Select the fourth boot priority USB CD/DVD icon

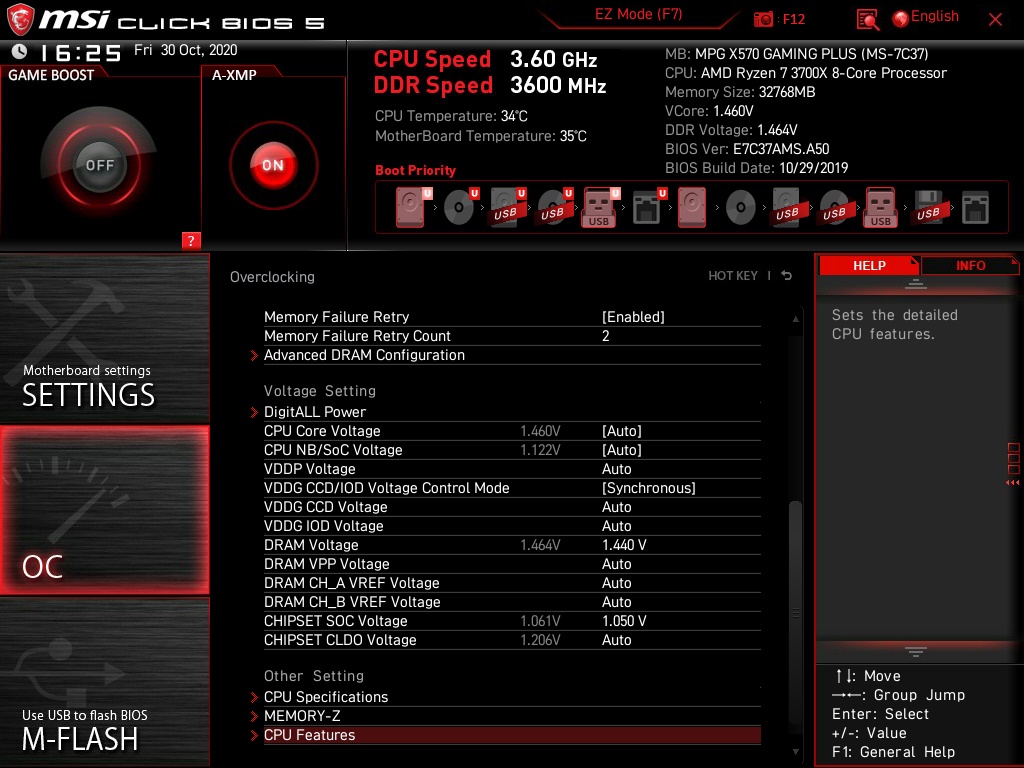[x=554, y=208]
